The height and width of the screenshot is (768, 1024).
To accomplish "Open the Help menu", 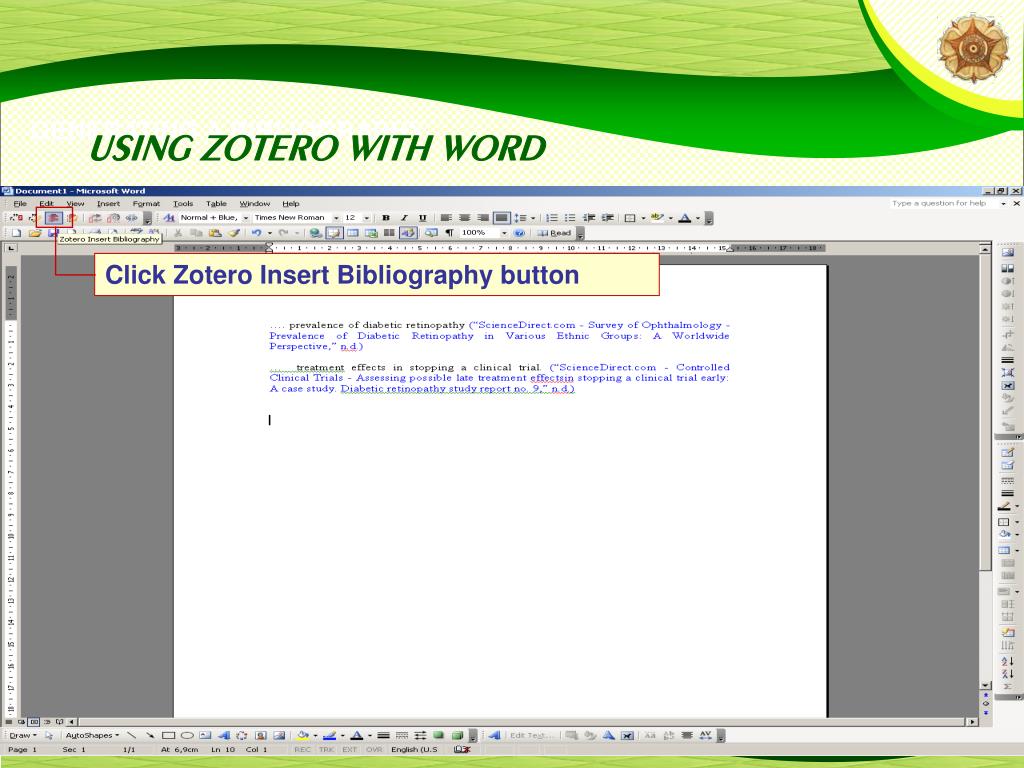I will (291, 204).
